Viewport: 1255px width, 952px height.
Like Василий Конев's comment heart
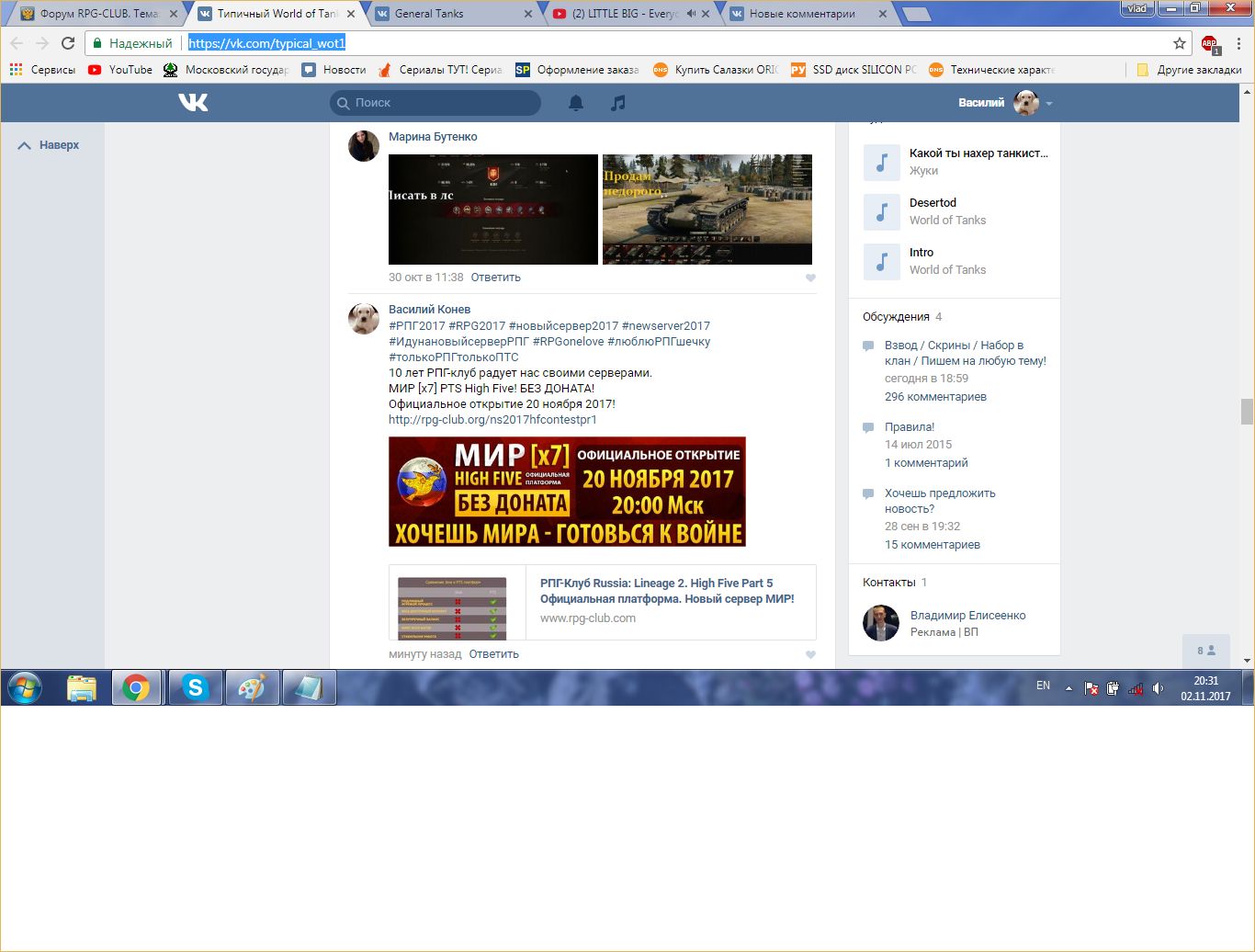point(810,654)
